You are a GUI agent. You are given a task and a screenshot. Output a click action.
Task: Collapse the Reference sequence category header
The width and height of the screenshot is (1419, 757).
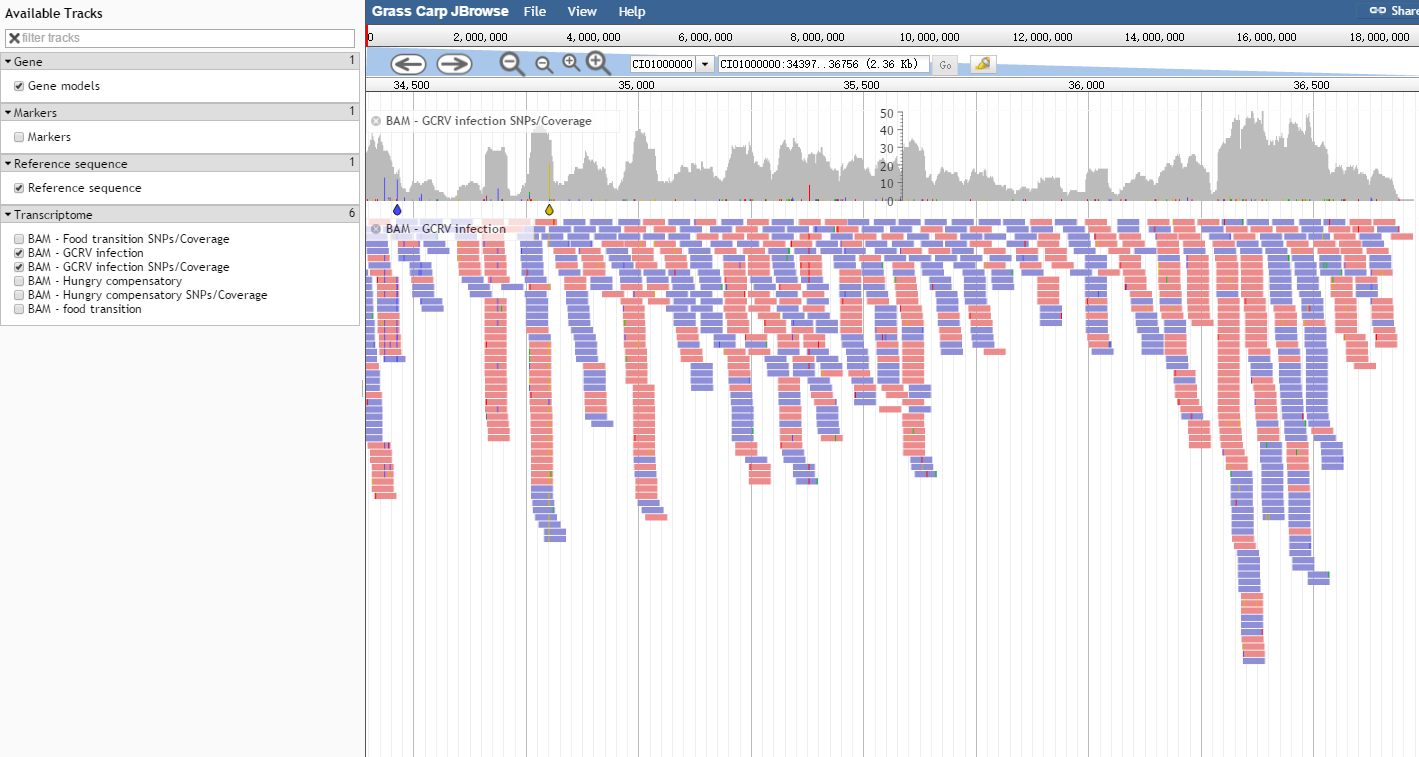pyautogui.click(x=9, y=163)
